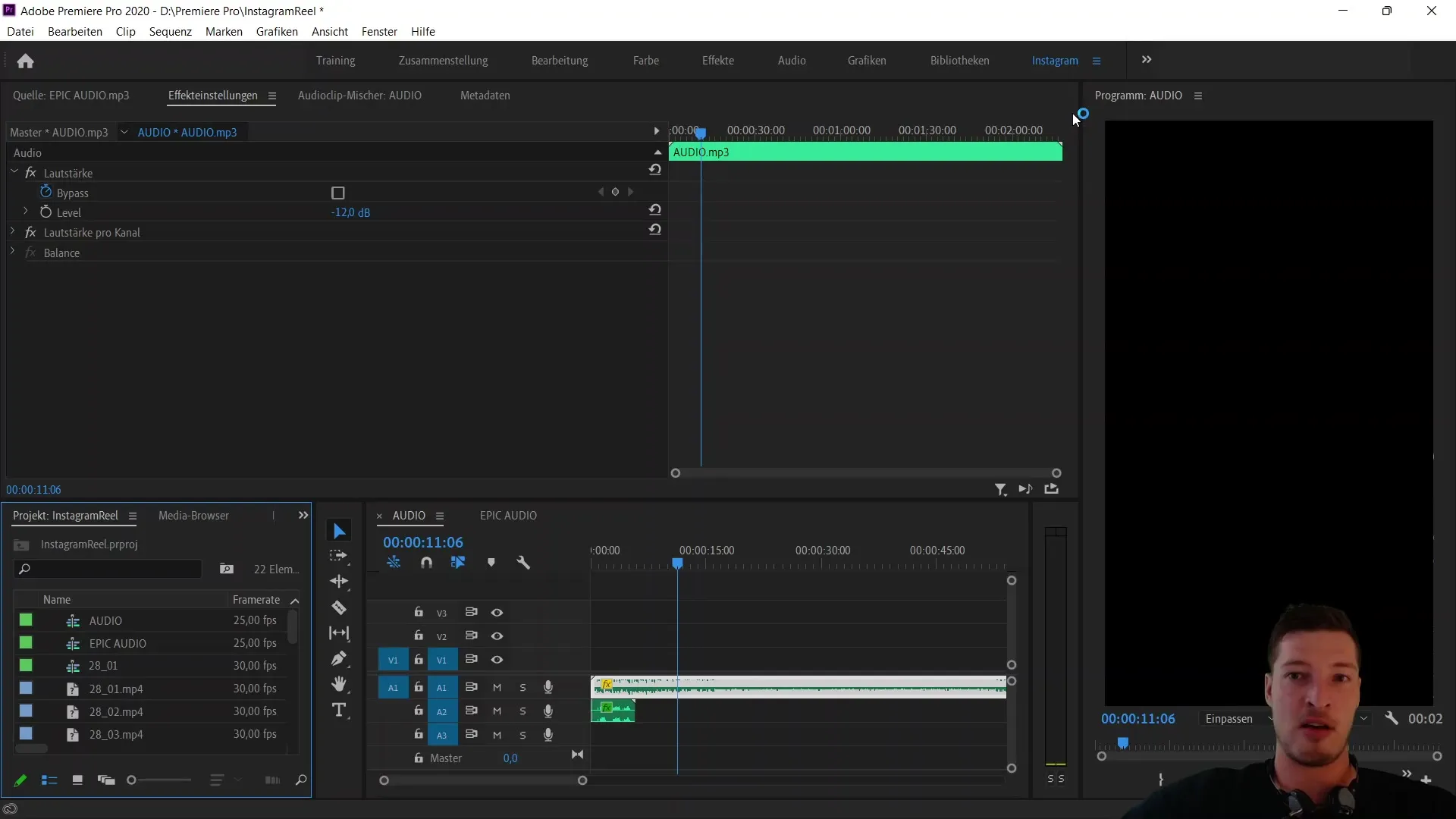The height and width of the screenshot is (819, 1456).
Task: Reset Lautstärke pro Kanal effect
Action: click(655, 230)
